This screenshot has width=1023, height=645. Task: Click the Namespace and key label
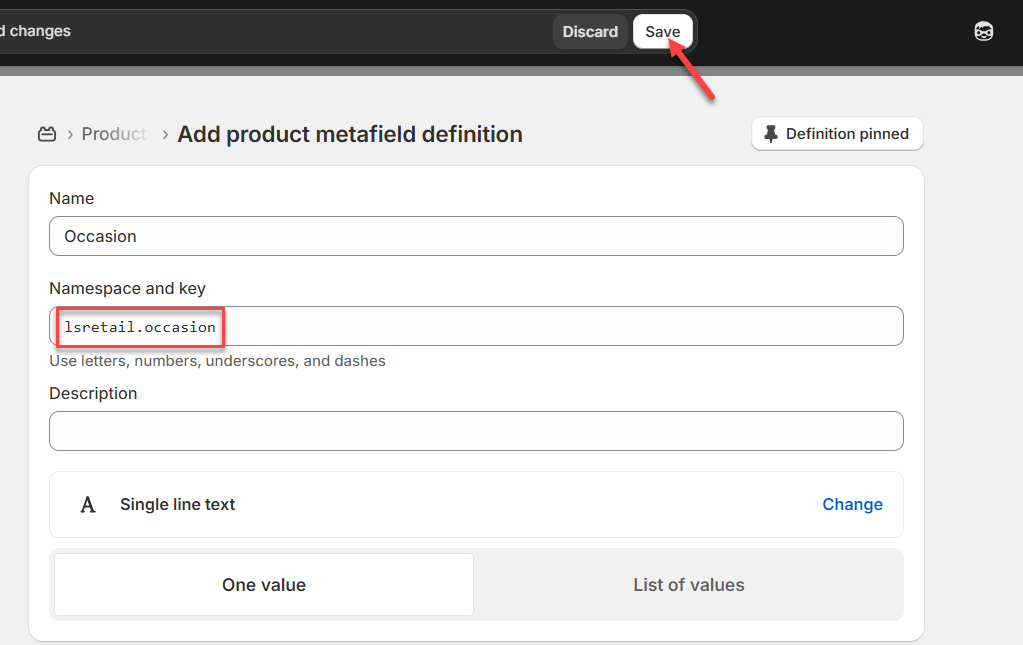click(127, 289)
